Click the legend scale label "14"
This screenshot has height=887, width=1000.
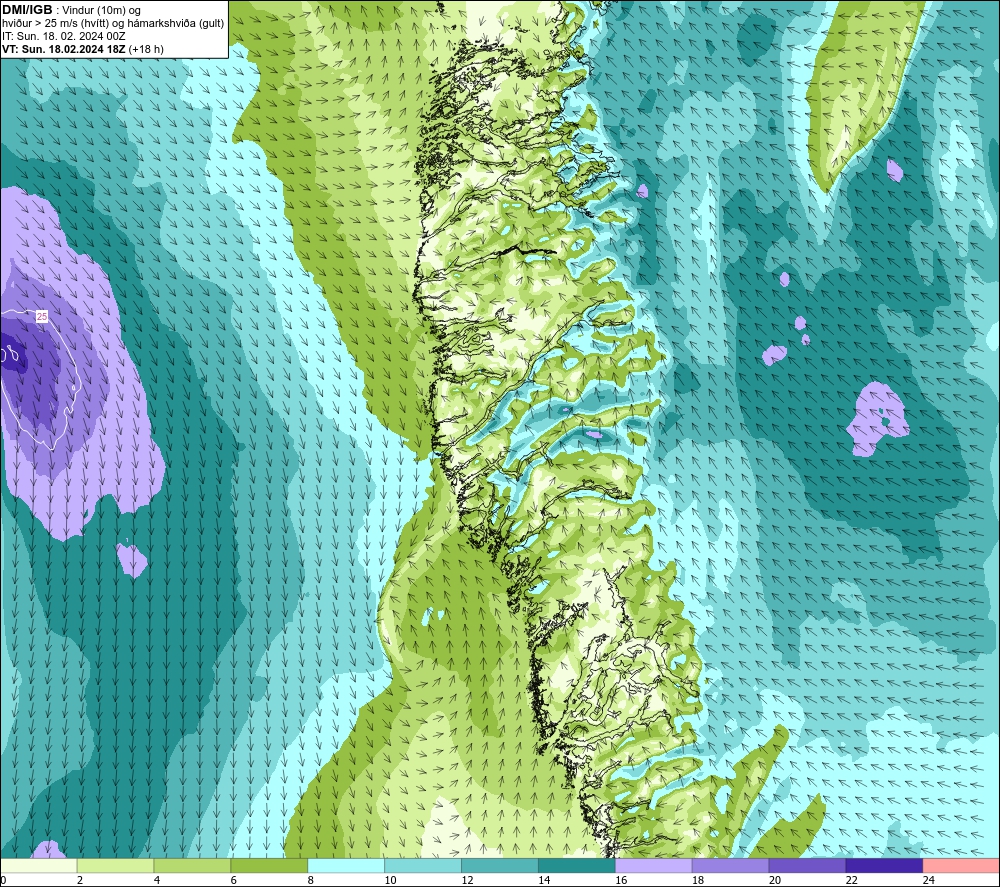coord(544,880)
